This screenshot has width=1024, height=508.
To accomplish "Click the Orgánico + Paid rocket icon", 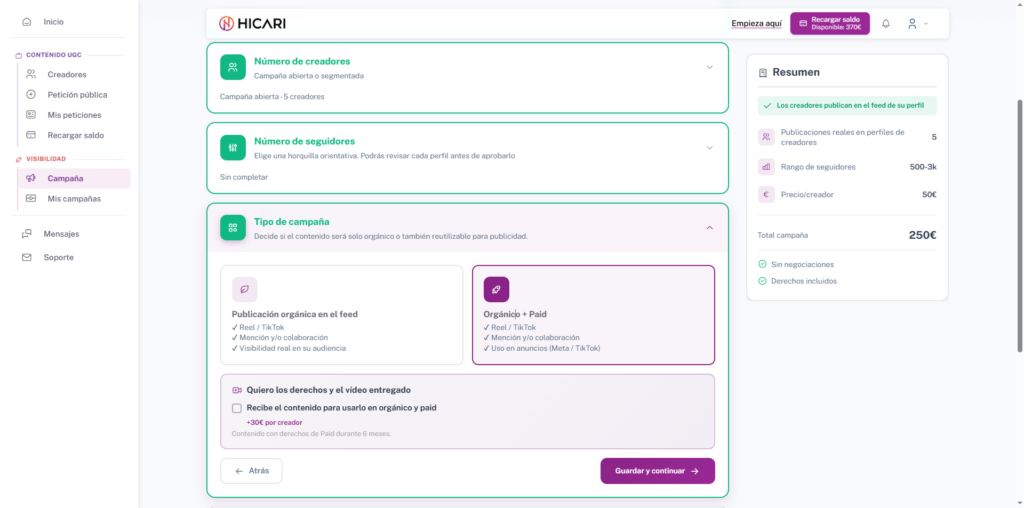I will tap(496, 289).
